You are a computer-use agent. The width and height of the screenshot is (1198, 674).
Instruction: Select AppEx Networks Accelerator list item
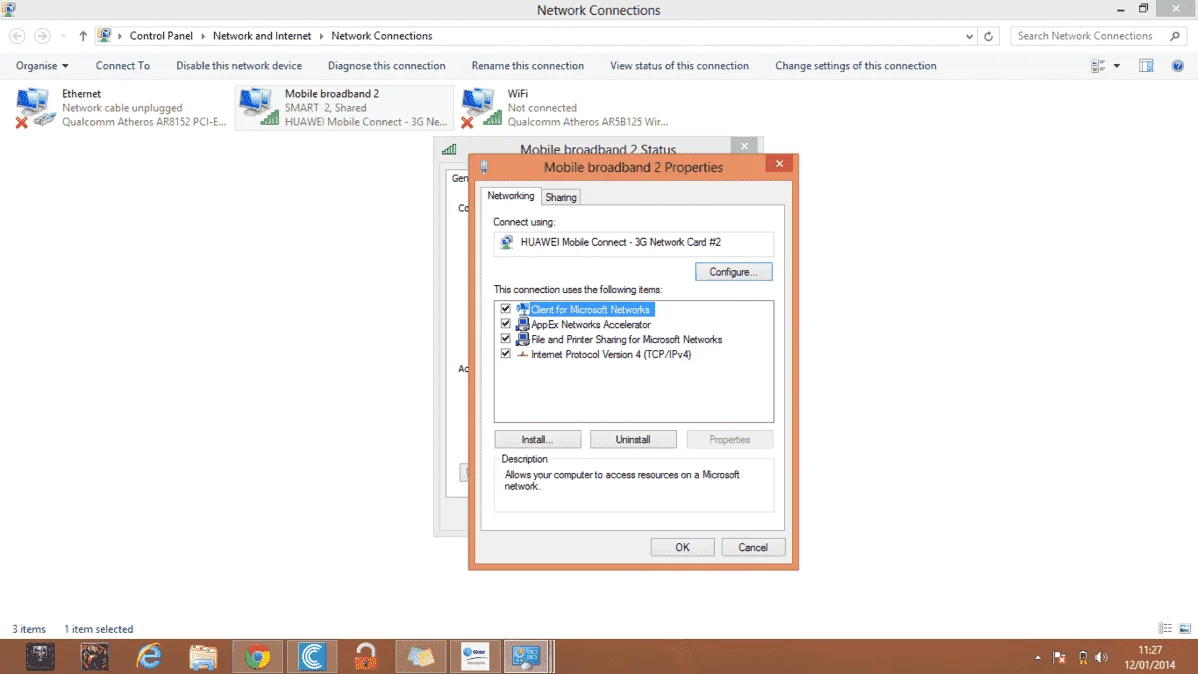591,325
